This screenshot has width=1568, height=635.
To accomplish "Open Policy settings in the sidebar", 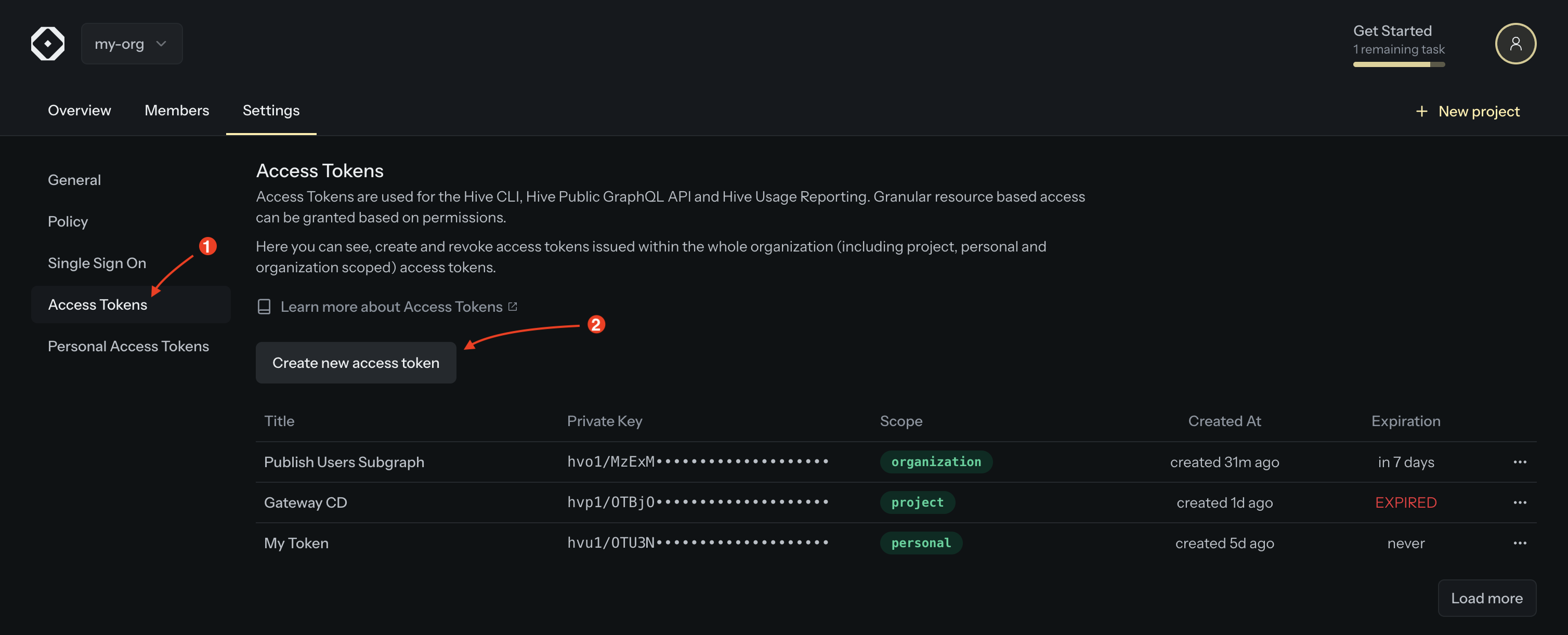I will pyautogui.click(x=68, y=221).
